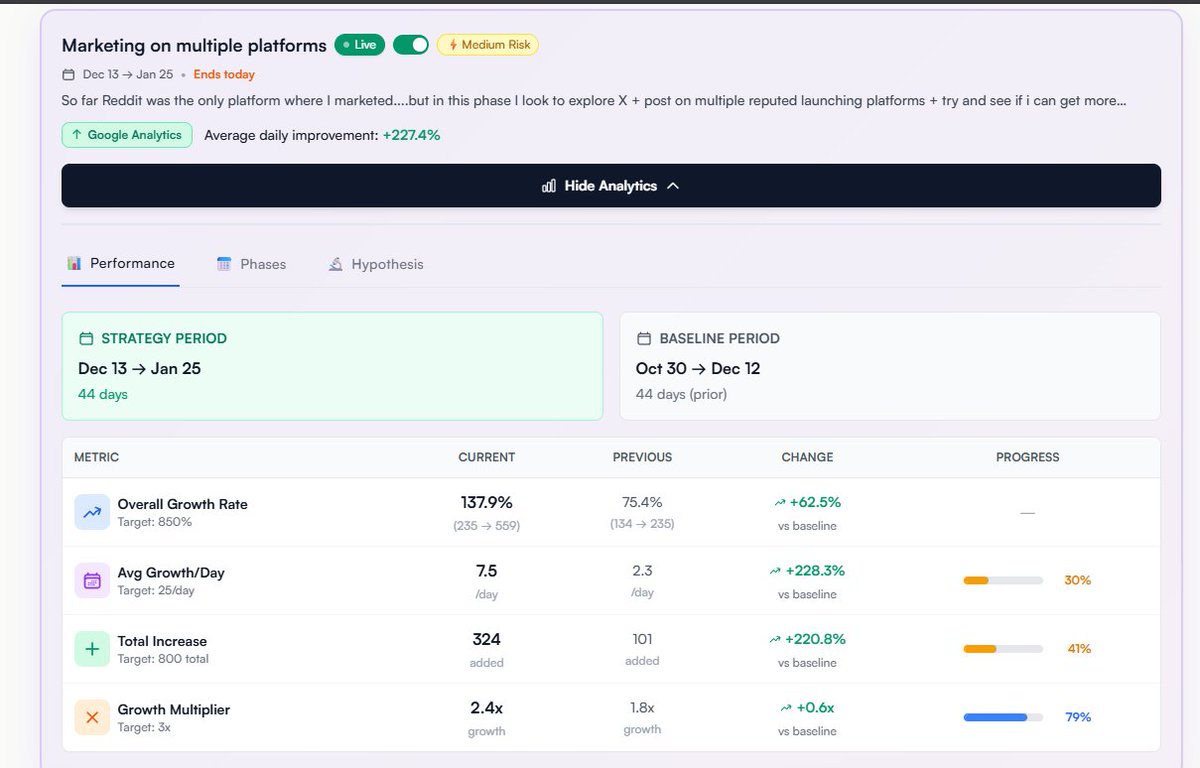The height and width of the screenshot is (768, 1200).
Task: Select the Baseline Period card
Action: (x=890, y=366)
